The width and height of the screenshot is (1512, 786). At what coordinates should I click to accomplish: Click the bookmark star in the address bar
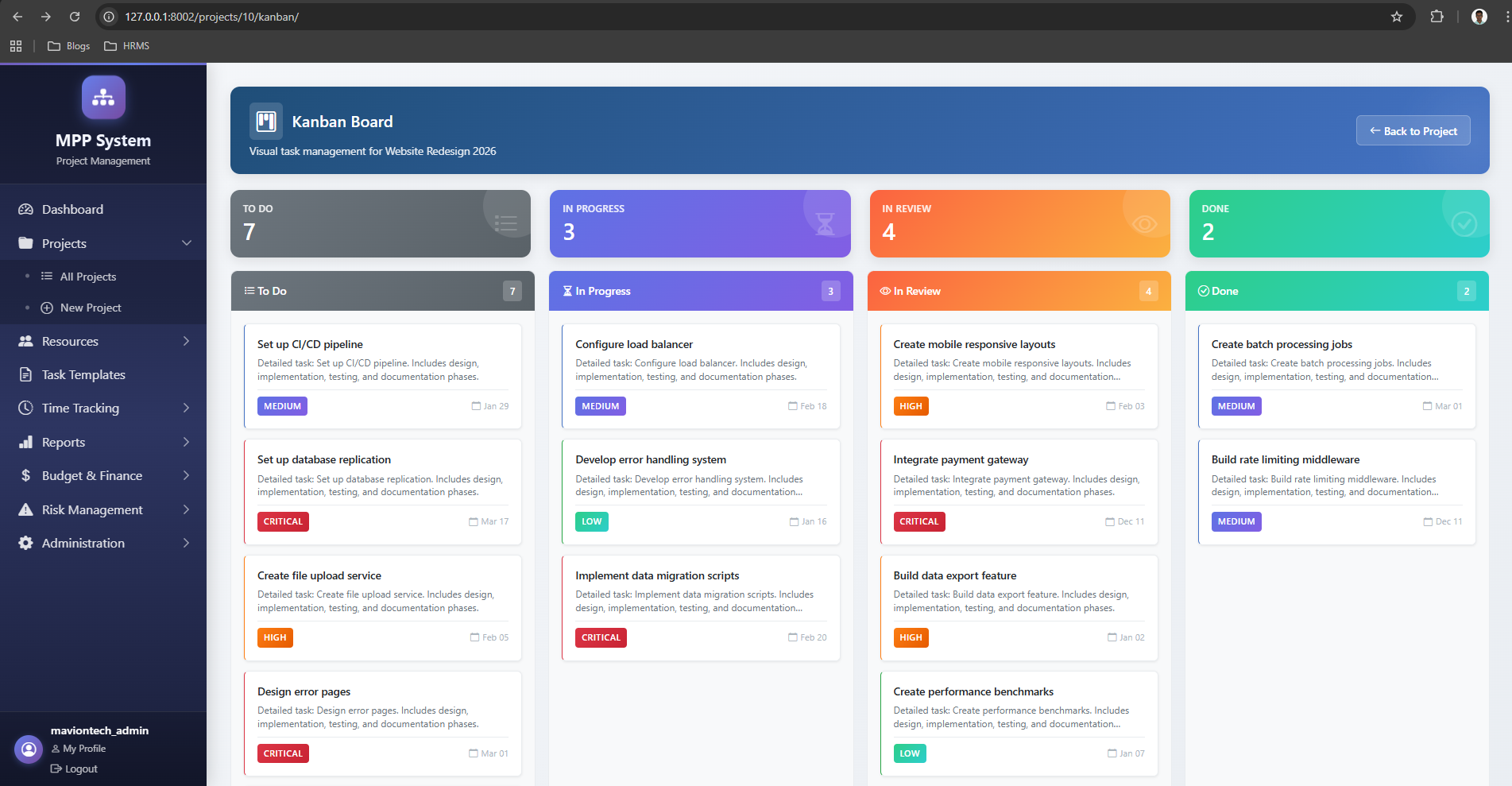coord(1397,17)
